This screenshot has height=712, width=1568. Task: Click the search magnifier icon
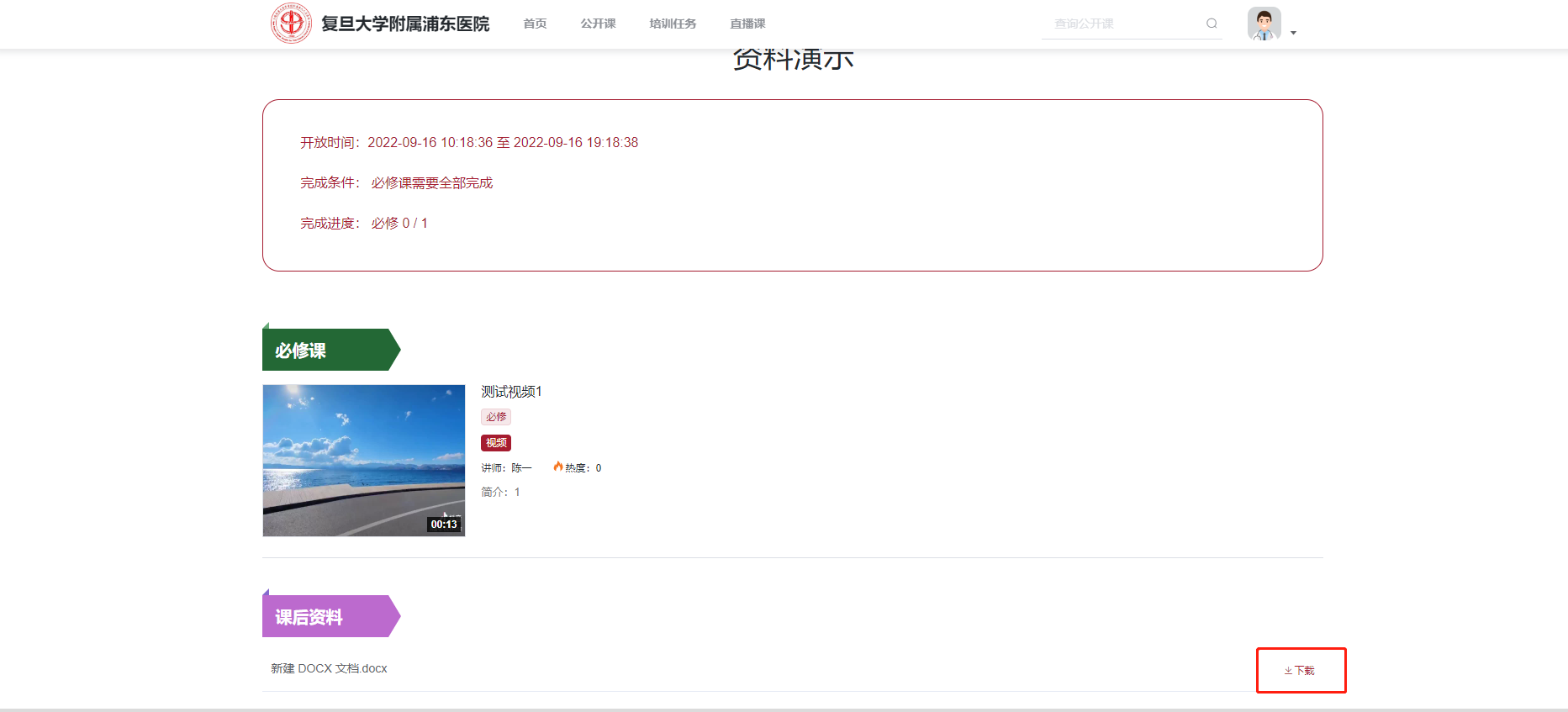click(x=1212, y=24)
